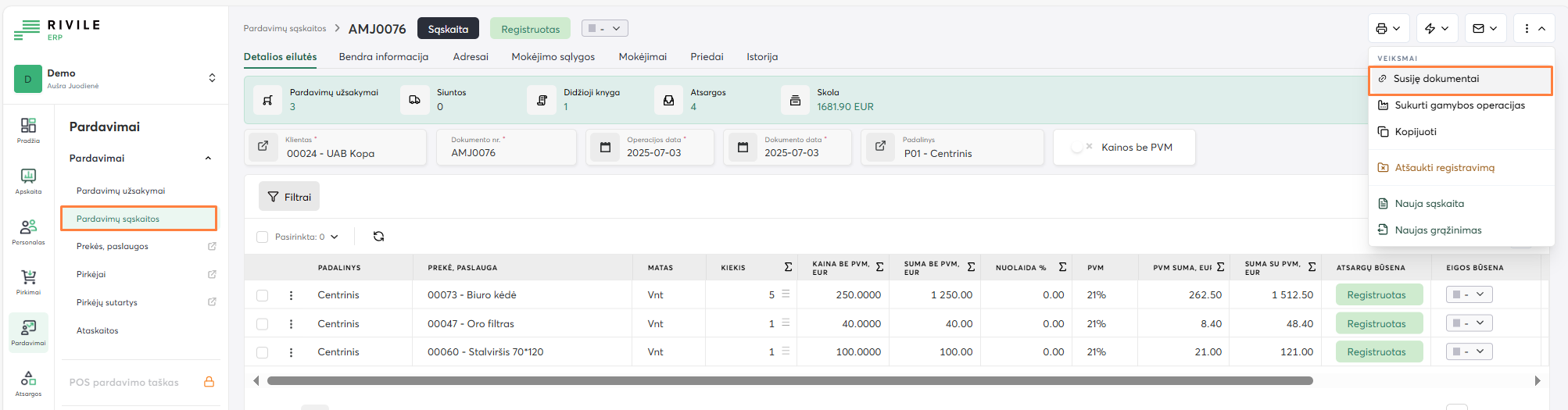
Task: Open the Pasirinkta selection dropdown
Action: click(x=306, y=237)
